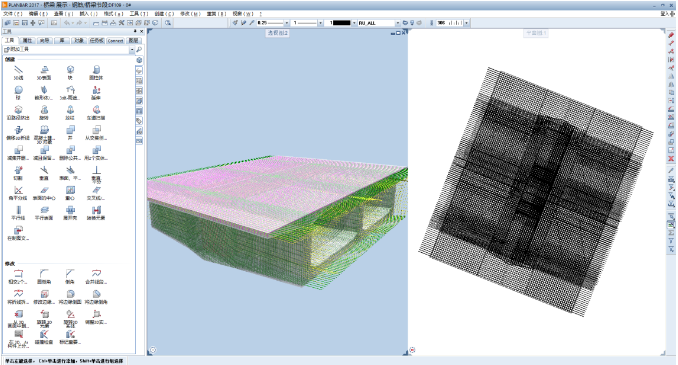Pick the 圆角 fillet tool in the modify section
The height and width of the screenshot is (365, 678).
coord(44,276)
